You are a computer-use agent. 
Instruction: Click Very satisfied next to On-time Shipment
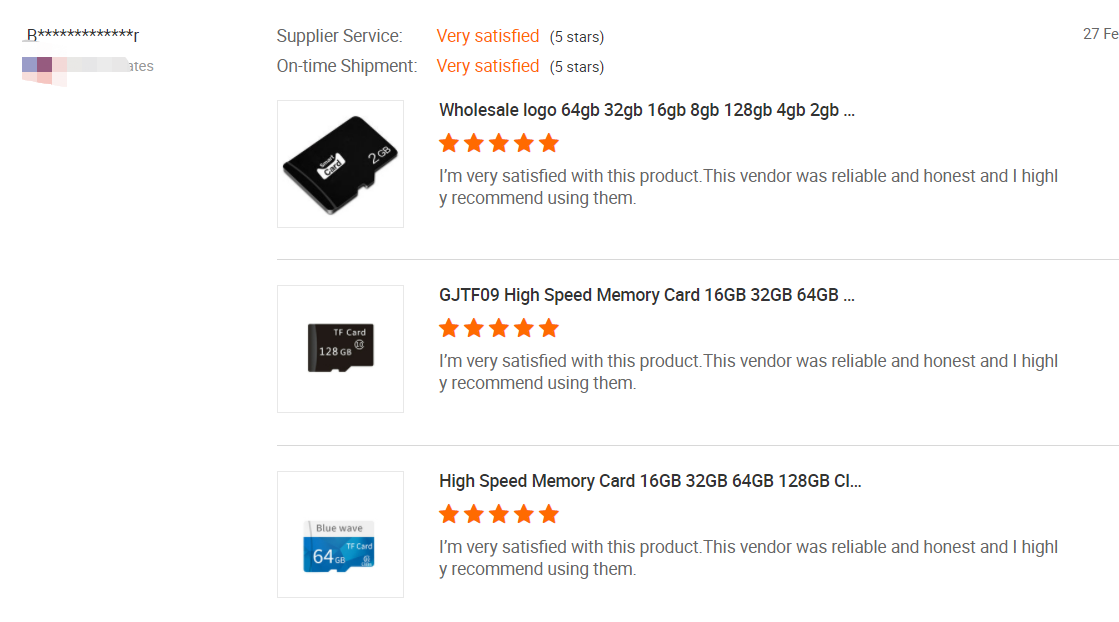point(488,66)
